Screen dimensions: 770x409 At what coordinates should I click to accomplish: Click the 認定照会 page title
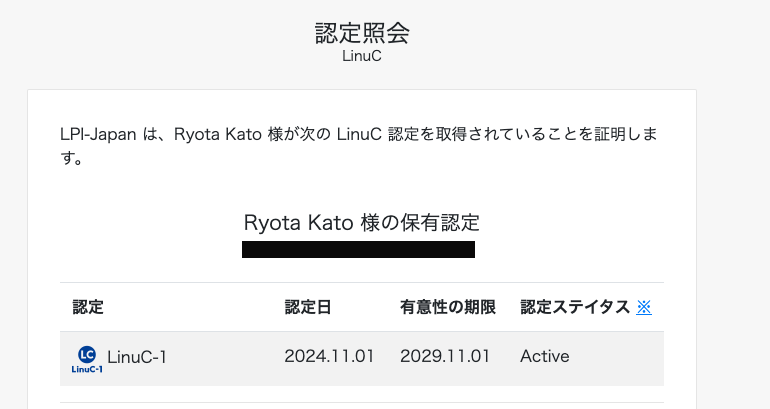pos(362,32)
